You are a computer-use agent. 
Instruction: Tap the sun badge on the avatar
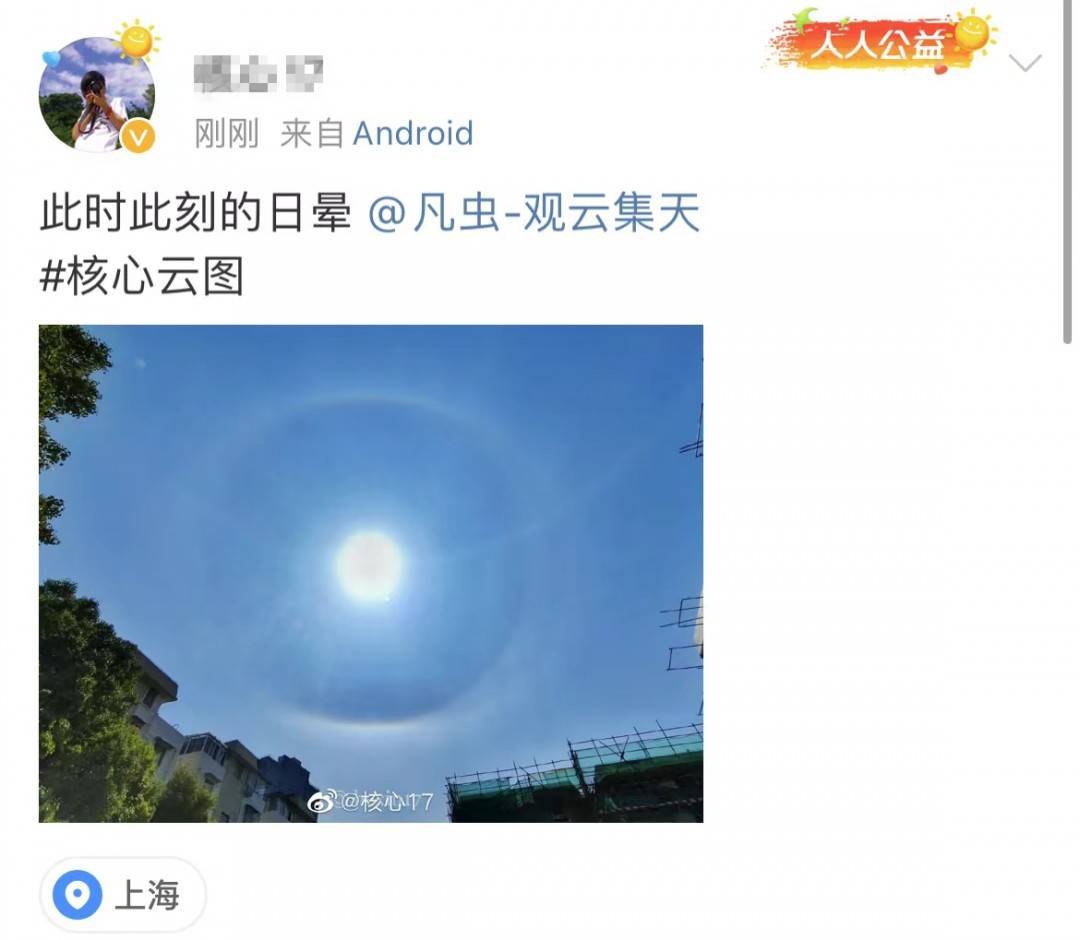136,42
